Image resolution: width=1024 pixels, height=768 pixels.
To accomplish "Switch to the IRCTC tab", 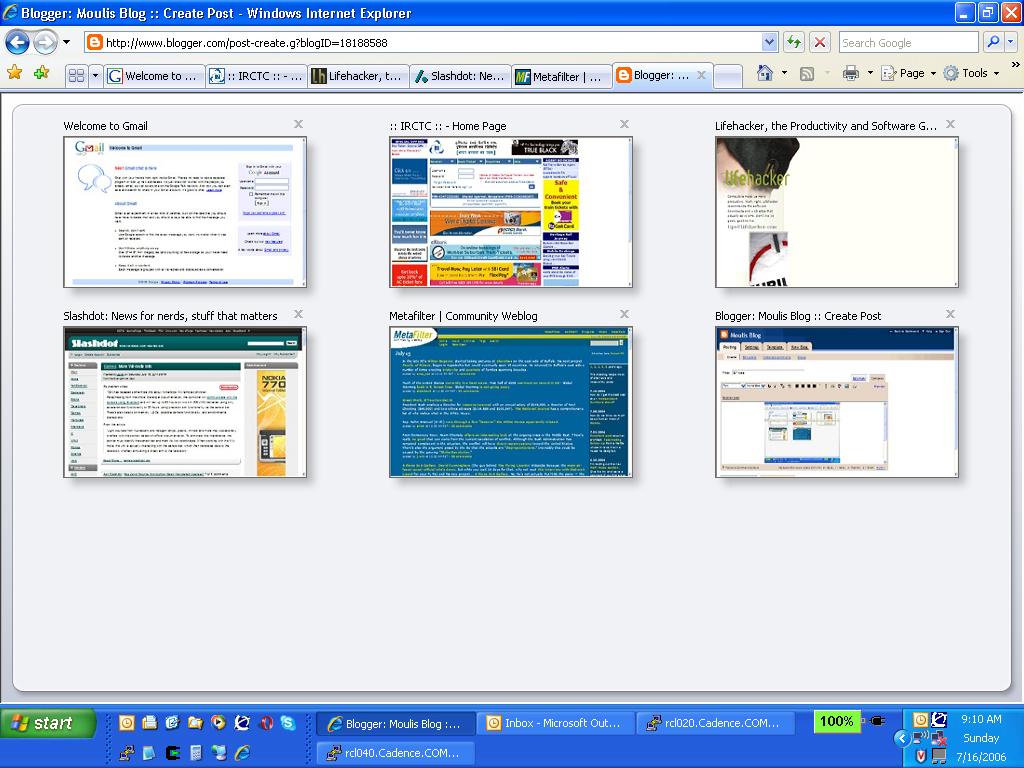I will [x=257, y=76].
